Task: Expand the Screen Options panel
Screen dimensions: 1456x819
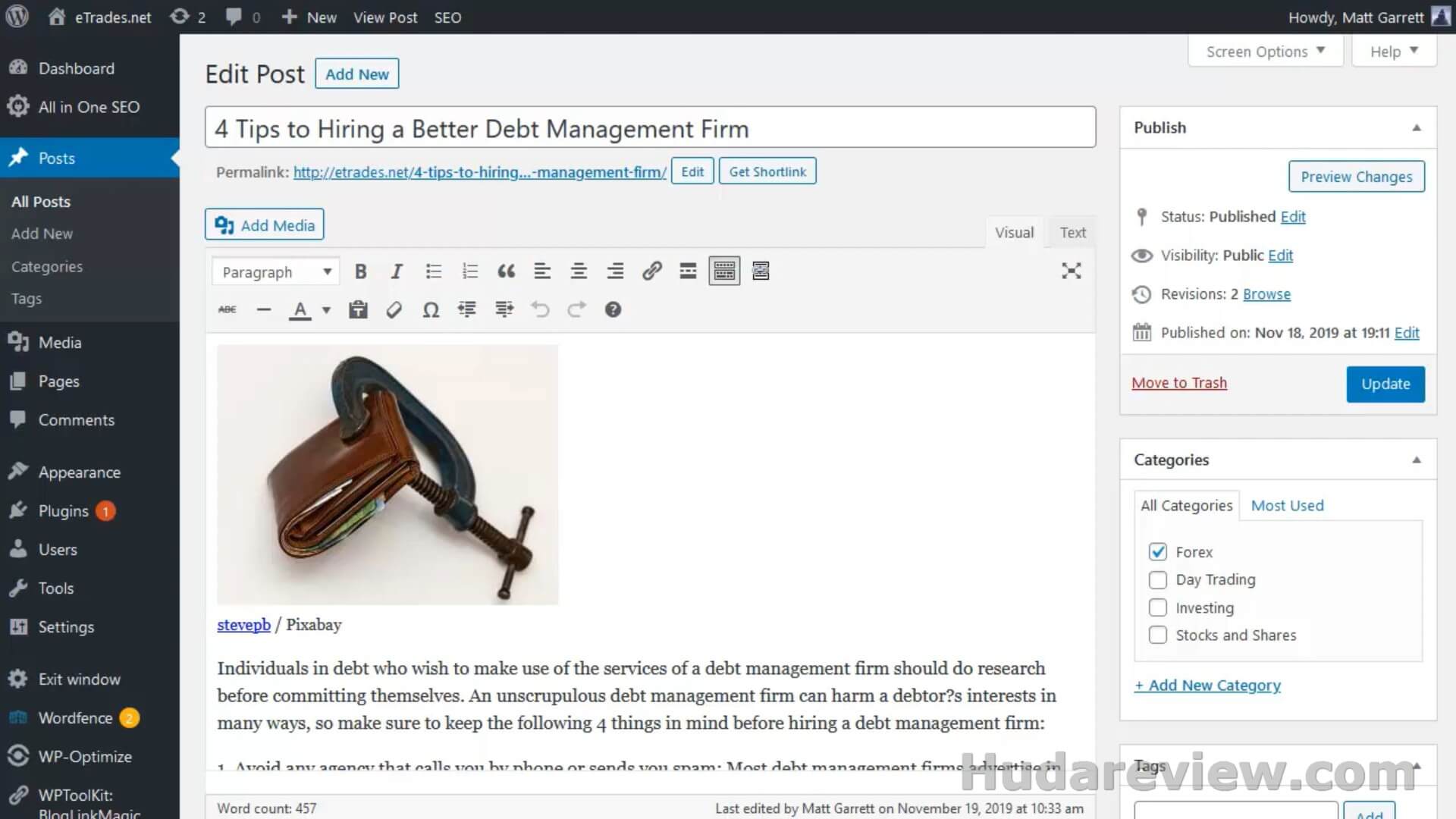Action: (x=1265, y=52)
